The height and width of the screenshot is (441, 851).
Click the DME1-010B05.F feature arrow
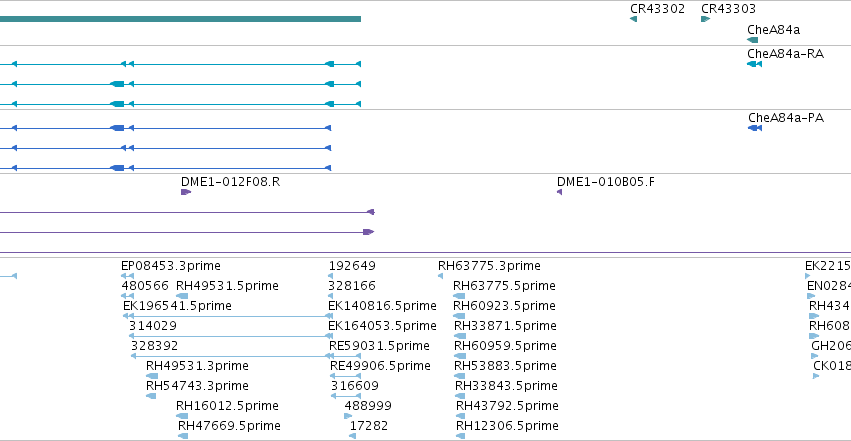pos(560,192)
